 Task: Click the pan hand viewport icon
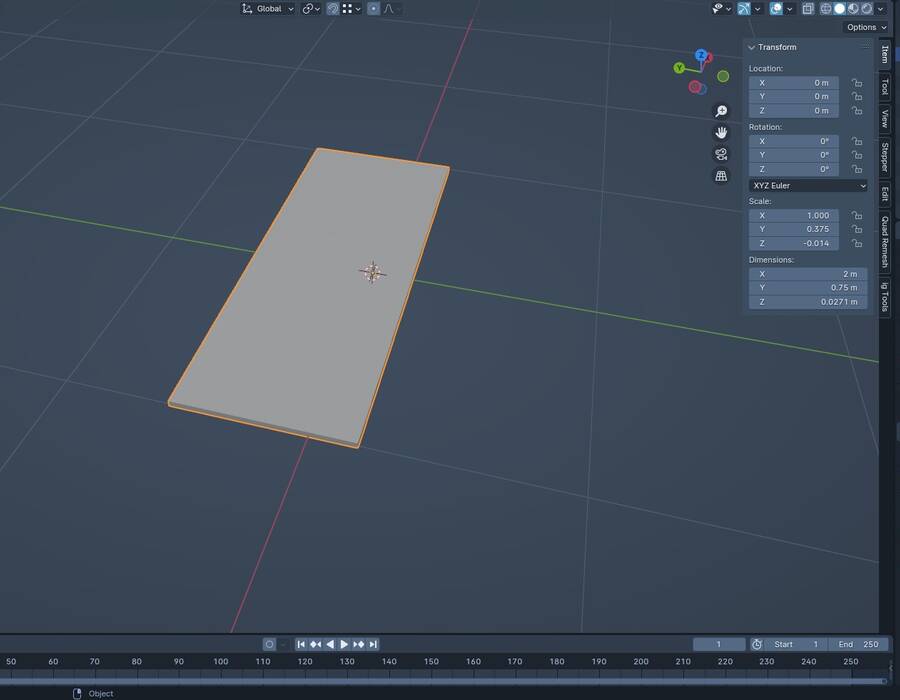pyautogui.click(x=721, y=133)
